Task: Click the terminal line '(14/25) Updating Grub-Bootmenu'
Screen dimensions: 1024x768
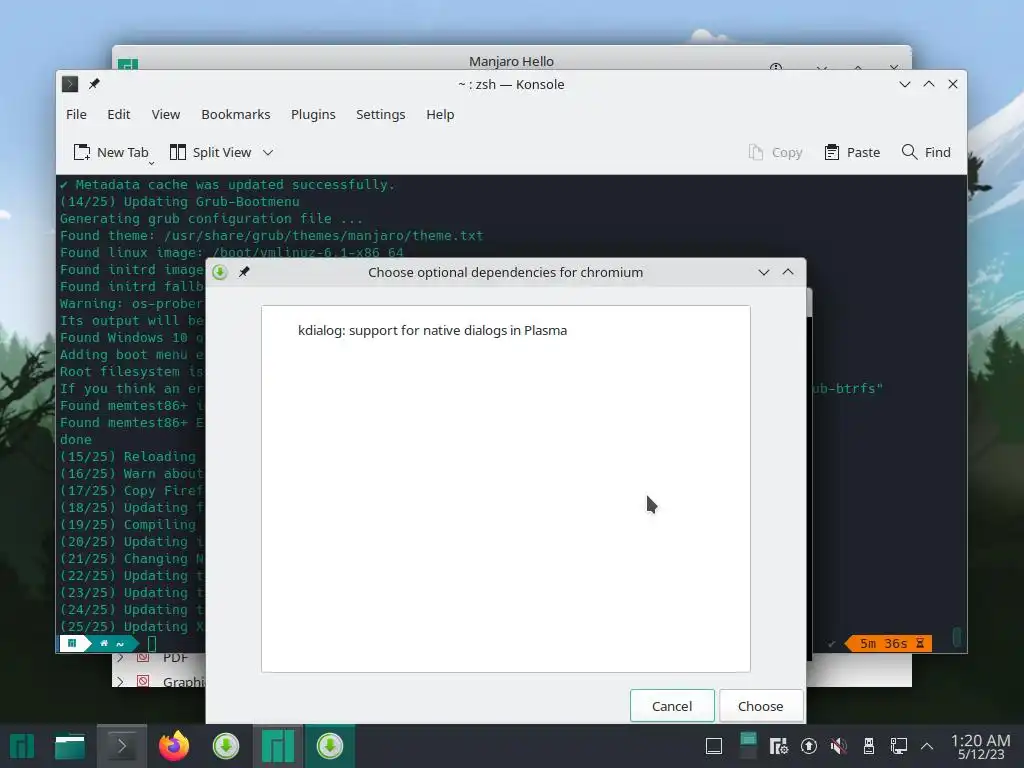Action: coord(180,202)
